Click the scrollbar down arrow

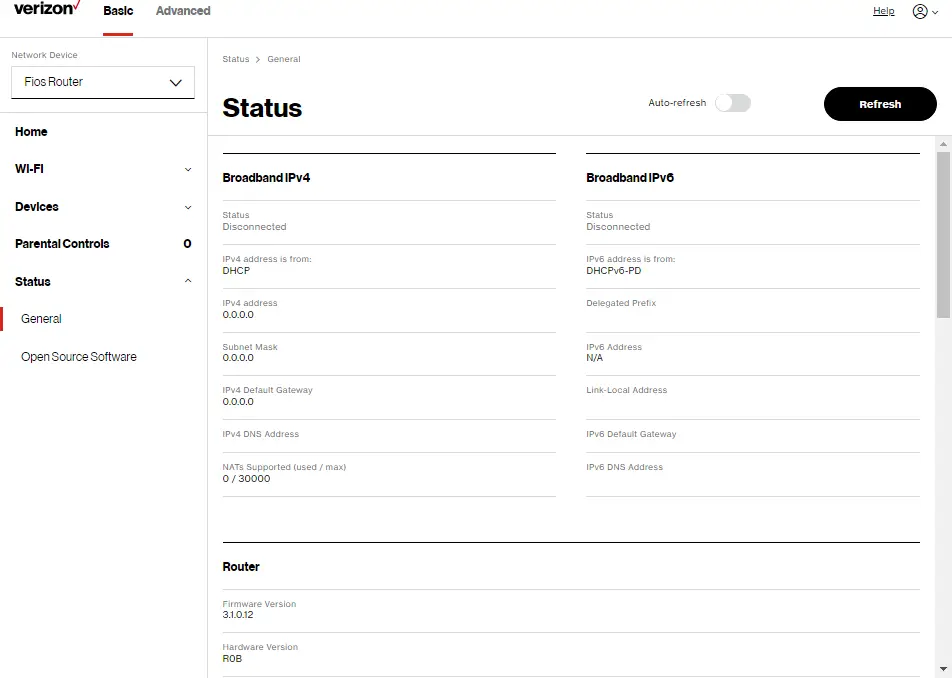point(944,670)
